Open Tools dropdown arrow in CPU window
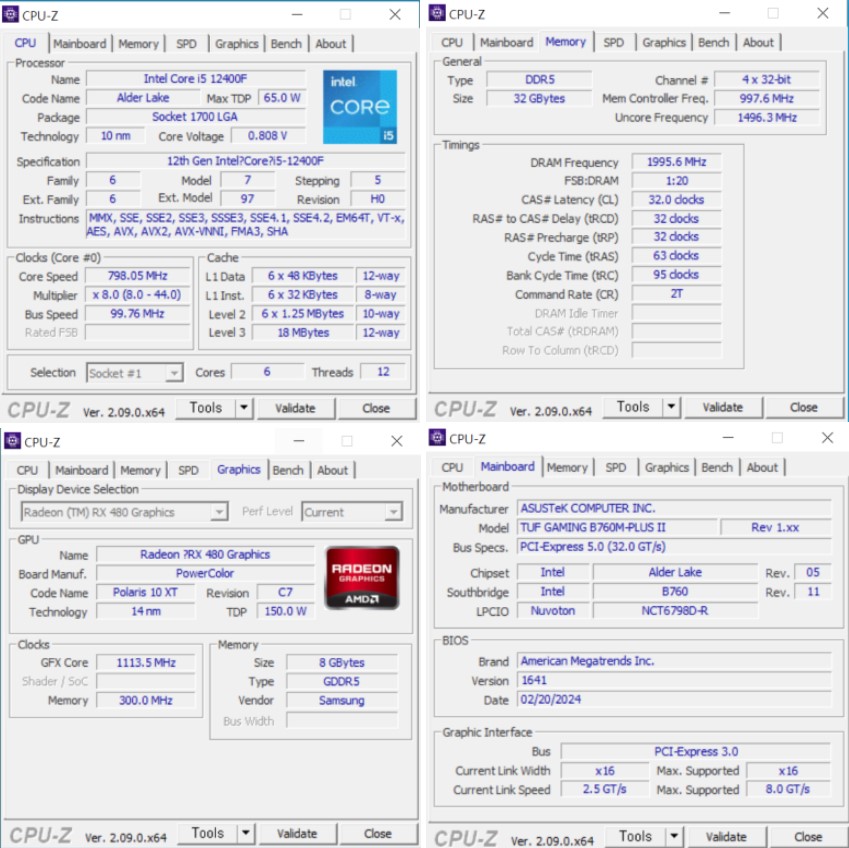 point(244,408)
